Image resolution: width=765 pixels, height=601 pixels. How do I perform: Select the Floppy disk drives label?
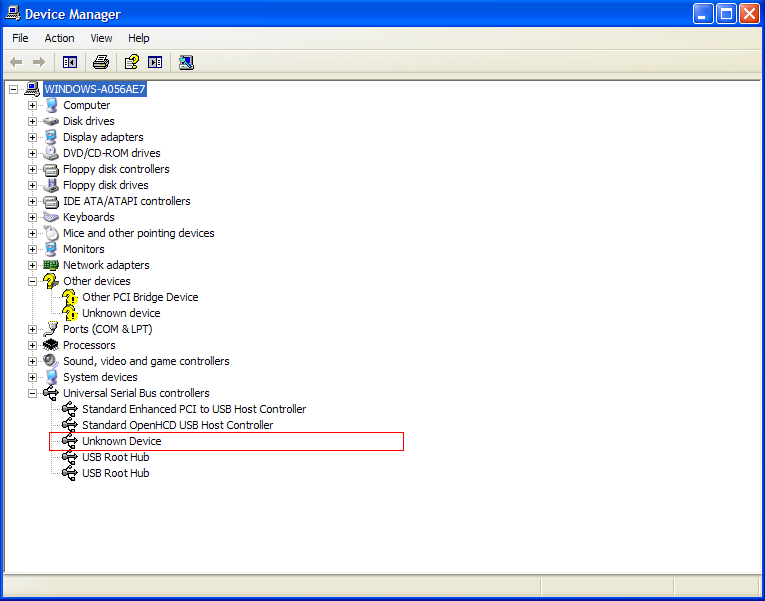coord(105,185)
